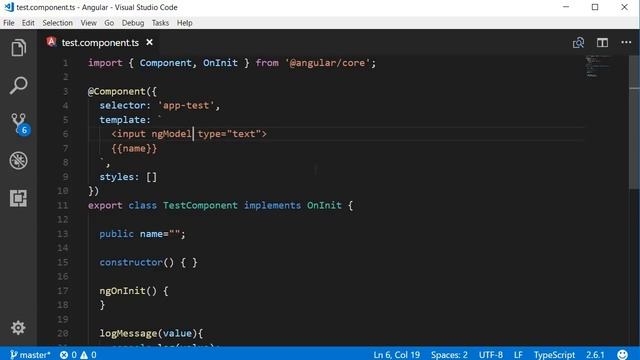Open Source Control view with 6 changes
This screenshot has width=640, height=360.
pyautogui.click(x=20, y=124)
